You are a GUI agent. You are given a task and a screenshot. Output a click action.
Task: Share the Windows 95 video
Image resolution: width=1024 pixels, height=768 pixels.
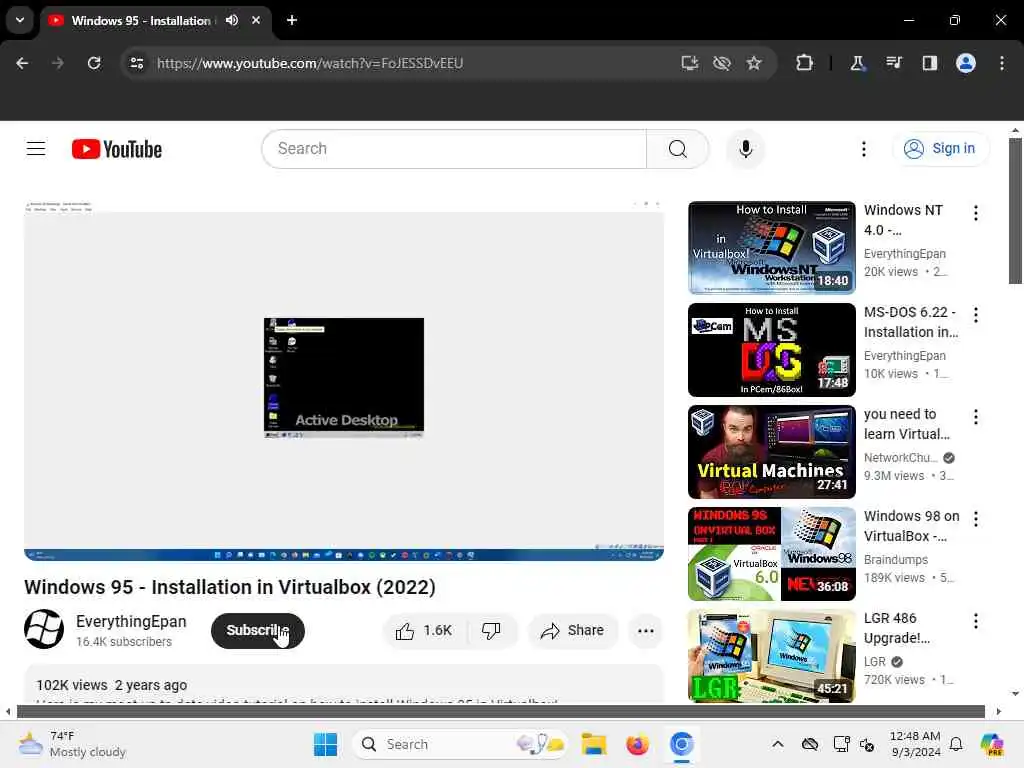point(573,631)
